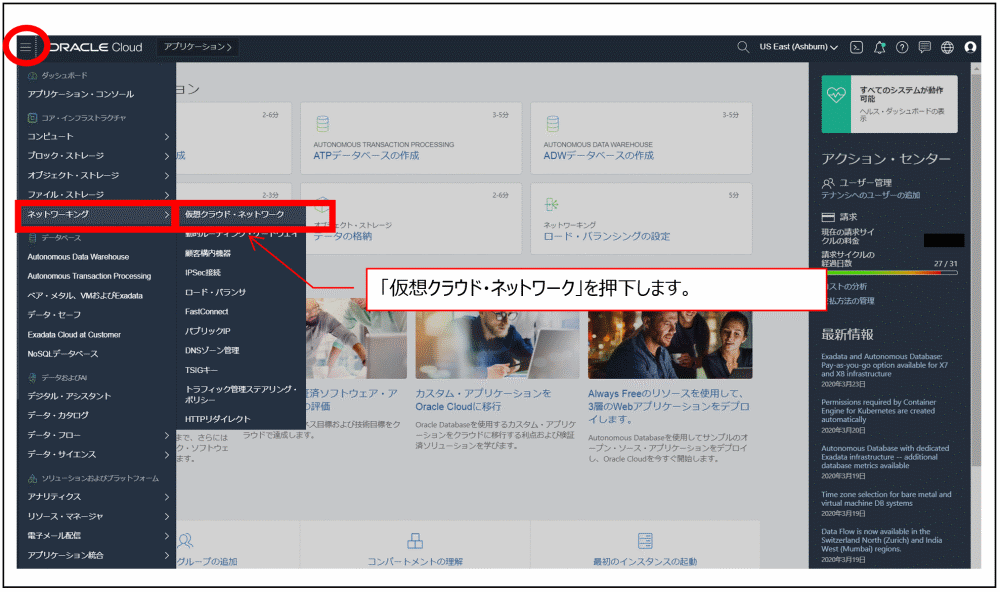Click the billing card icon

click(828, 217)
